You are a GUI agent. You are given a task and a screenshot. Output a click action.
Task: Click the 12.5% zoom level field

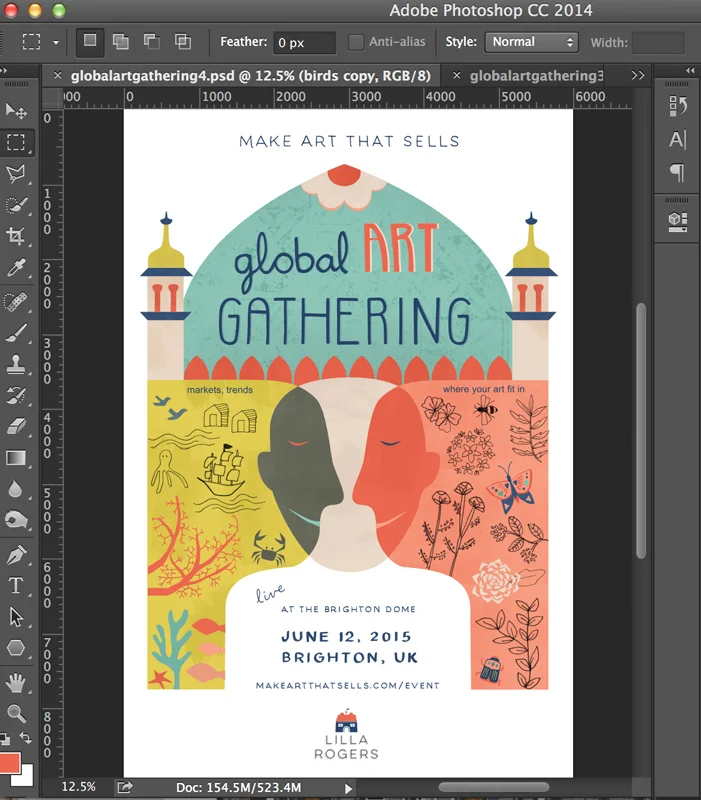79,787
